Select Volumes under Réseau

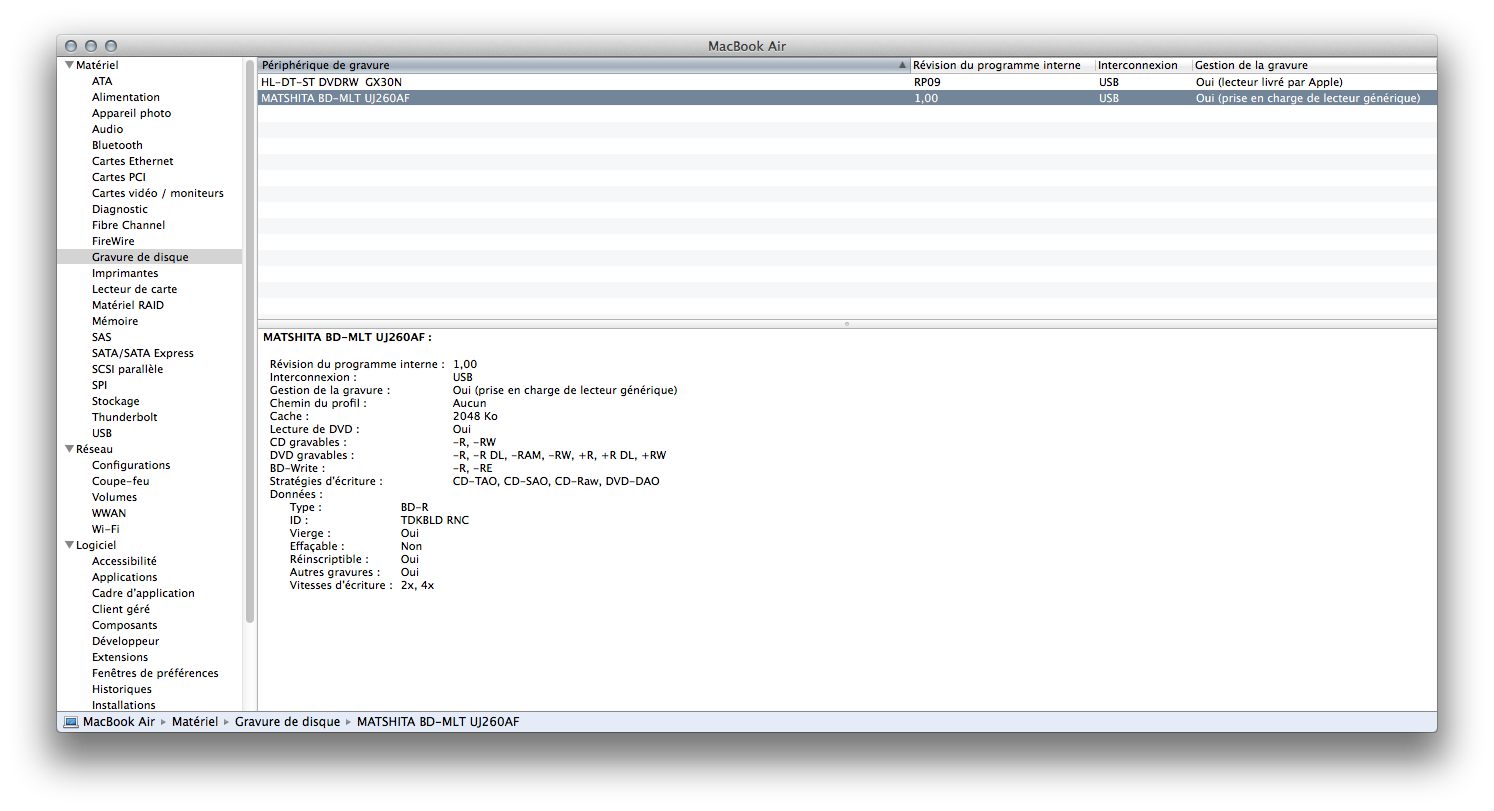[115, 497]
